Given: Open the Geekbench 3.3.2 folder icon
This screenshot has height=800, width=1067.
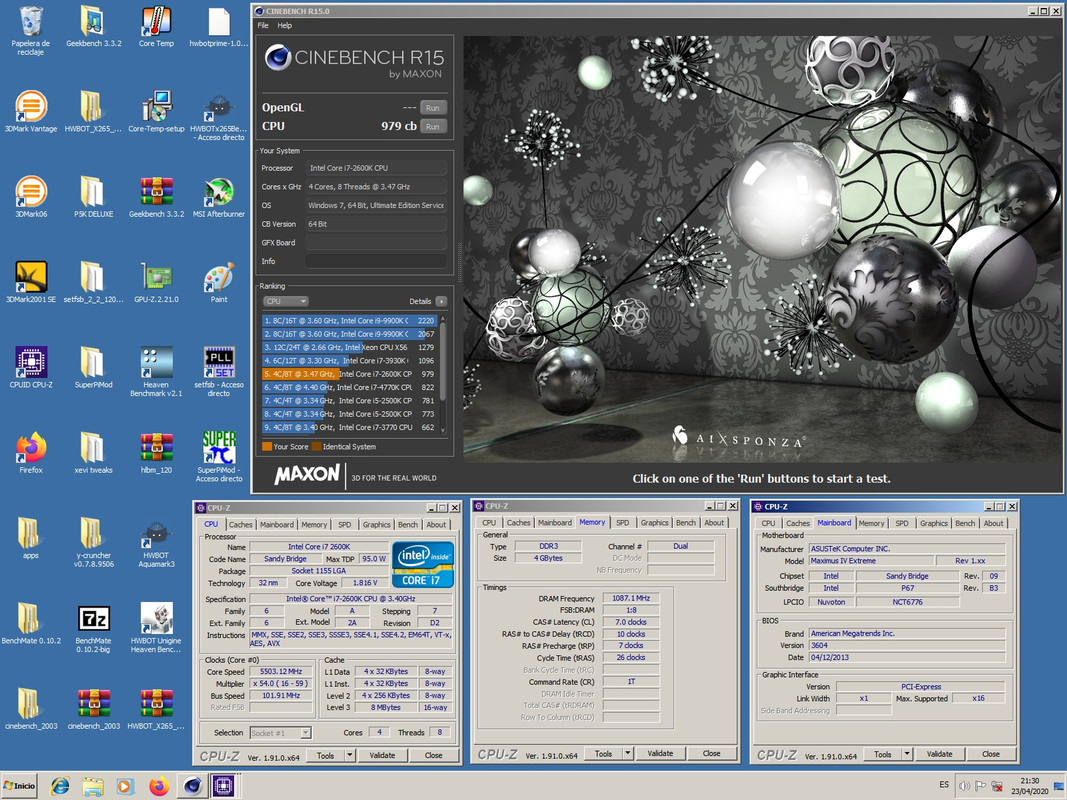Looking at the screenshot, I should coord(93,22).
